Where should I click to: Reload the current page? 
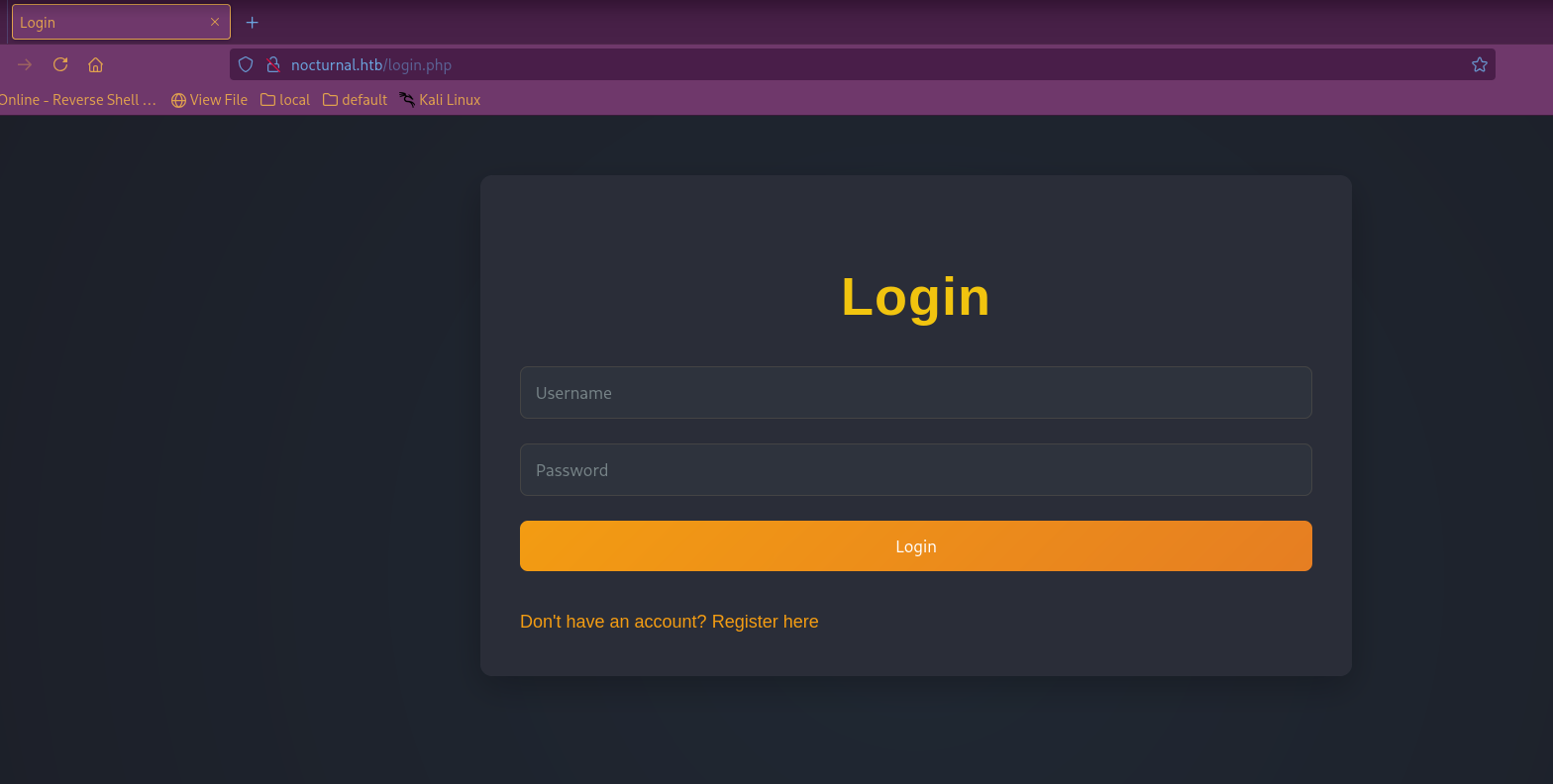(60, 64)
